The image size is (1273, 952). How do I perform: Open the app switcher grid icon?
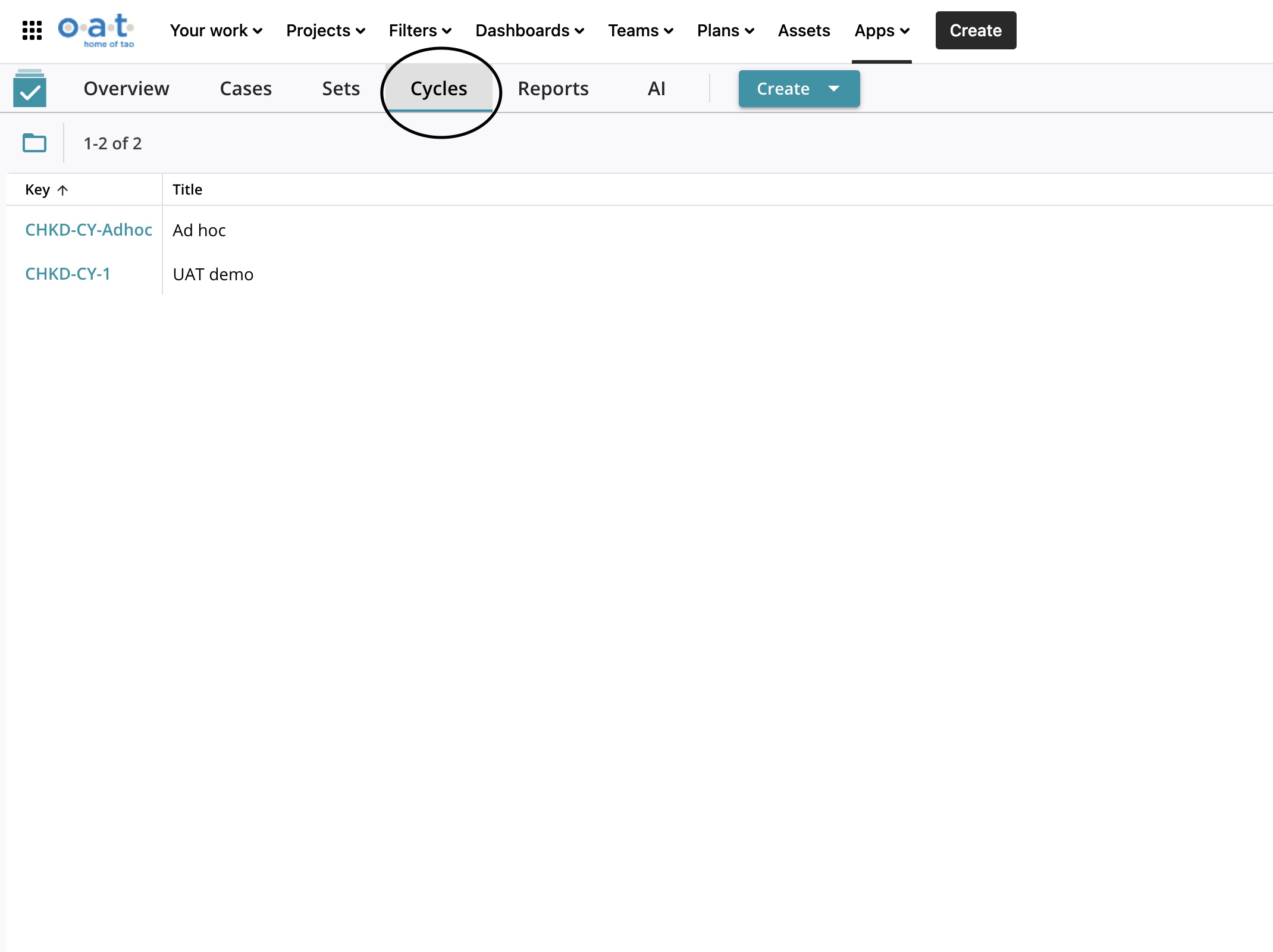(x=32, y=30)
